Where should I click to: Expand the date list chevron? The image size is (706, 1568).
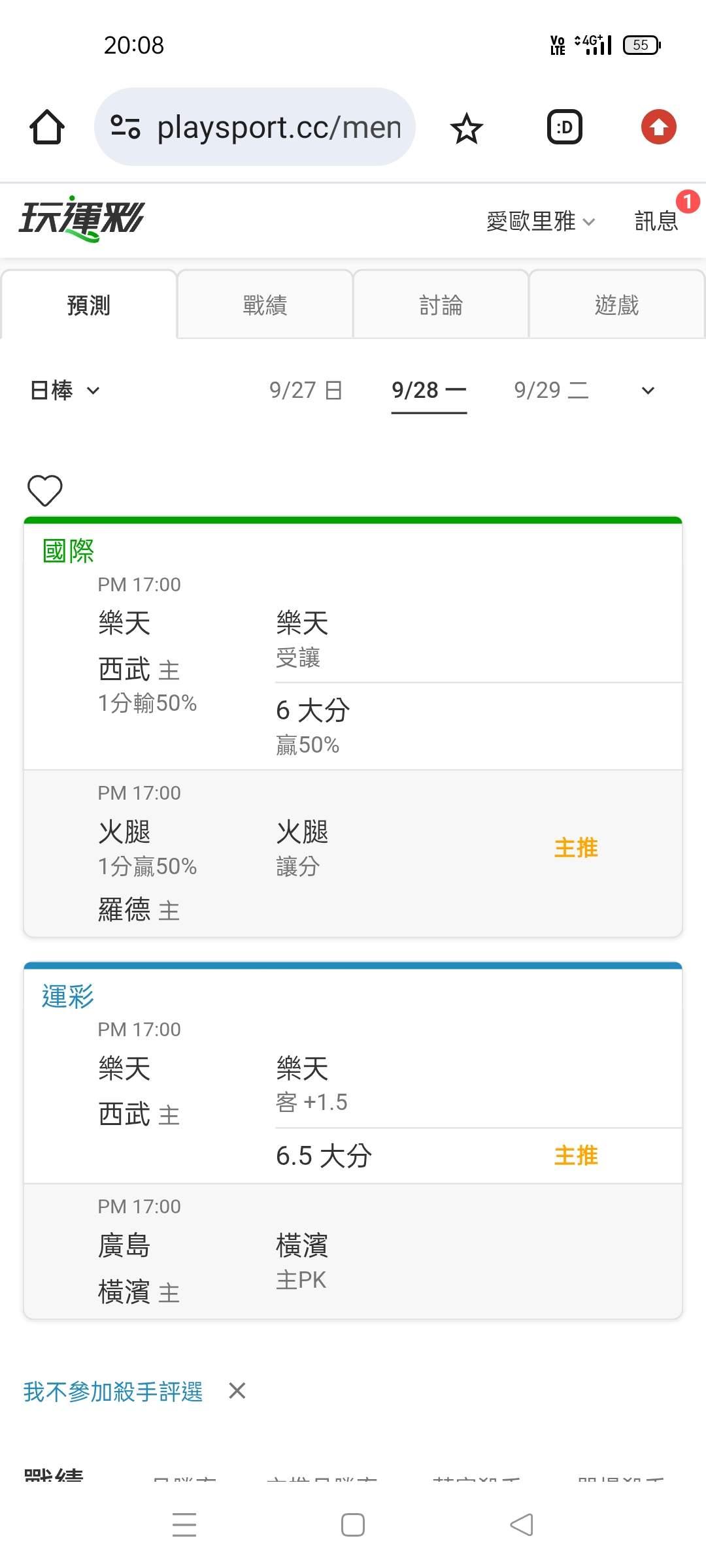[648, 391]
